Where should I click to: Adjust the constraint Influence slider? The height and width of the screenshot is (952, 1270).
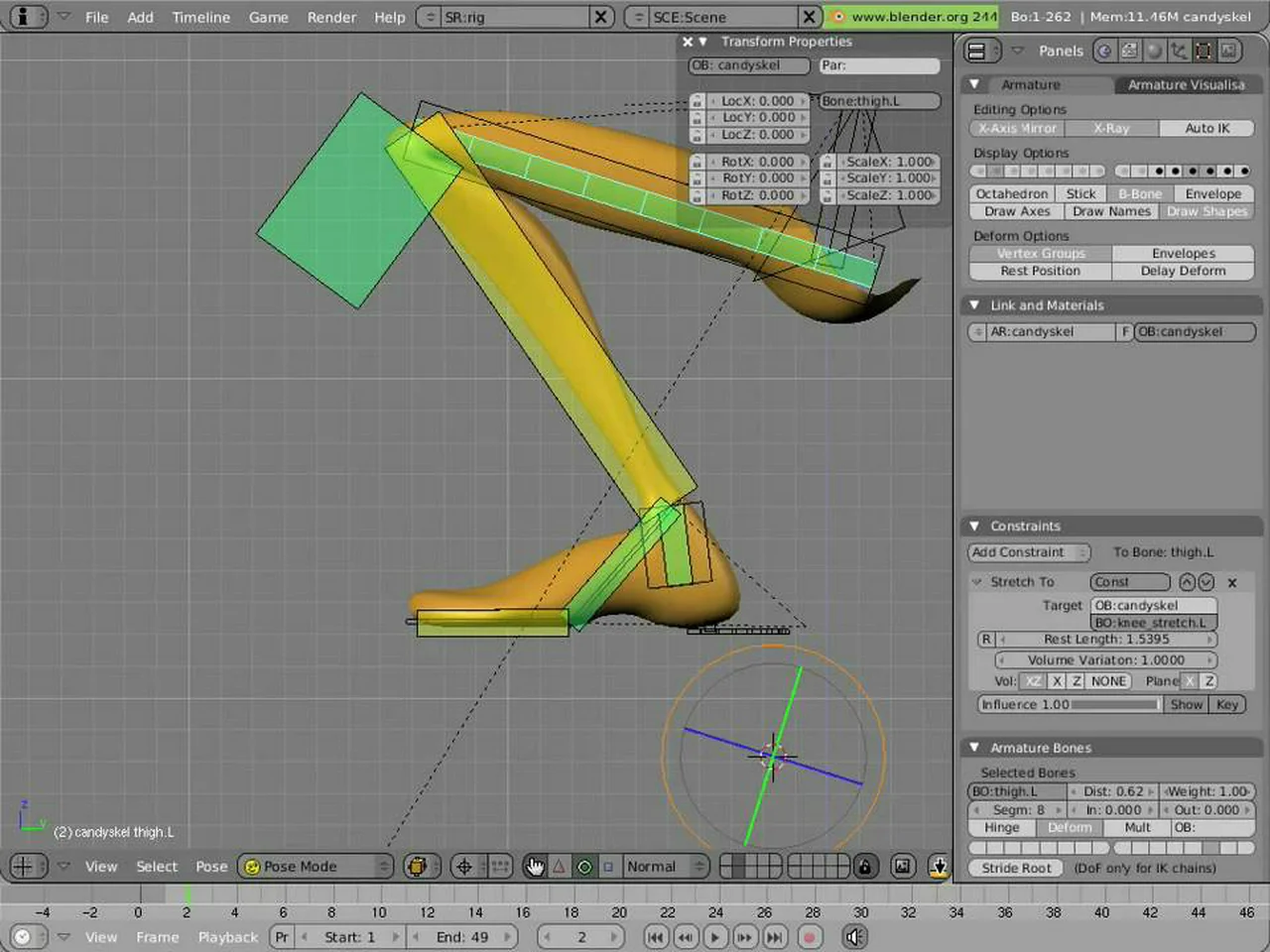1069,704
